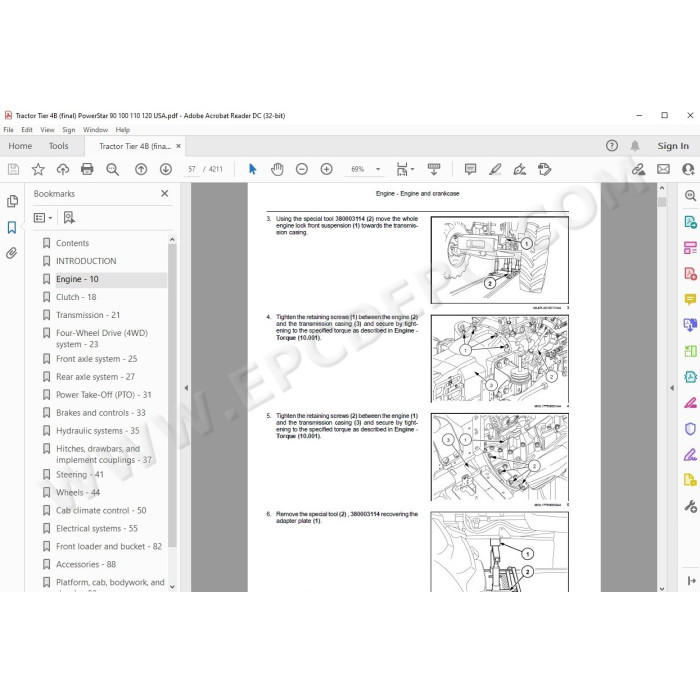Image resolution: width=700 pixels, height=700 pixels.
Task: Click the sign document pen icon
Action: (x=520, y=169)
